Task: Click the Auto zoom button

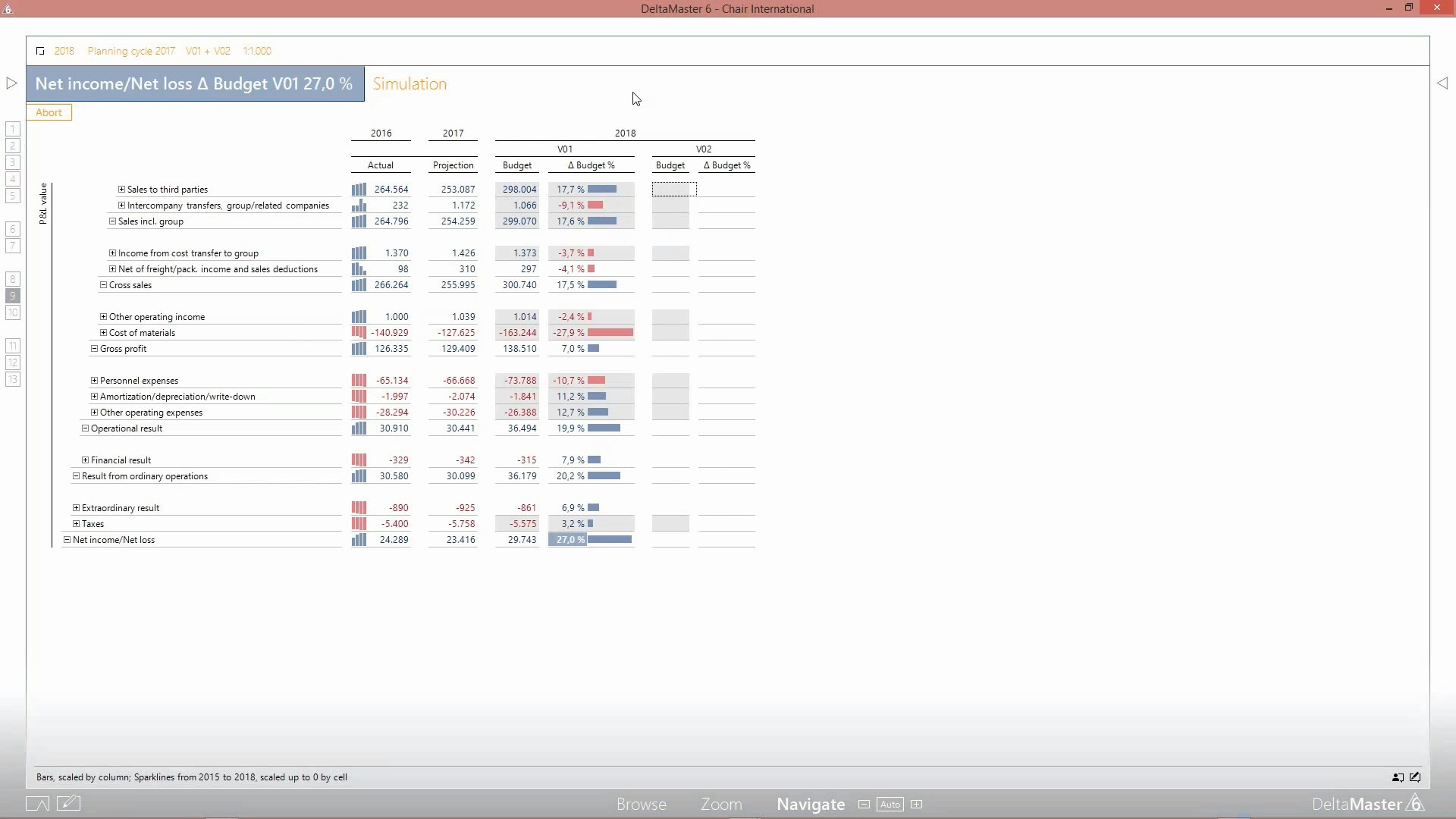Action: point(890,805)
